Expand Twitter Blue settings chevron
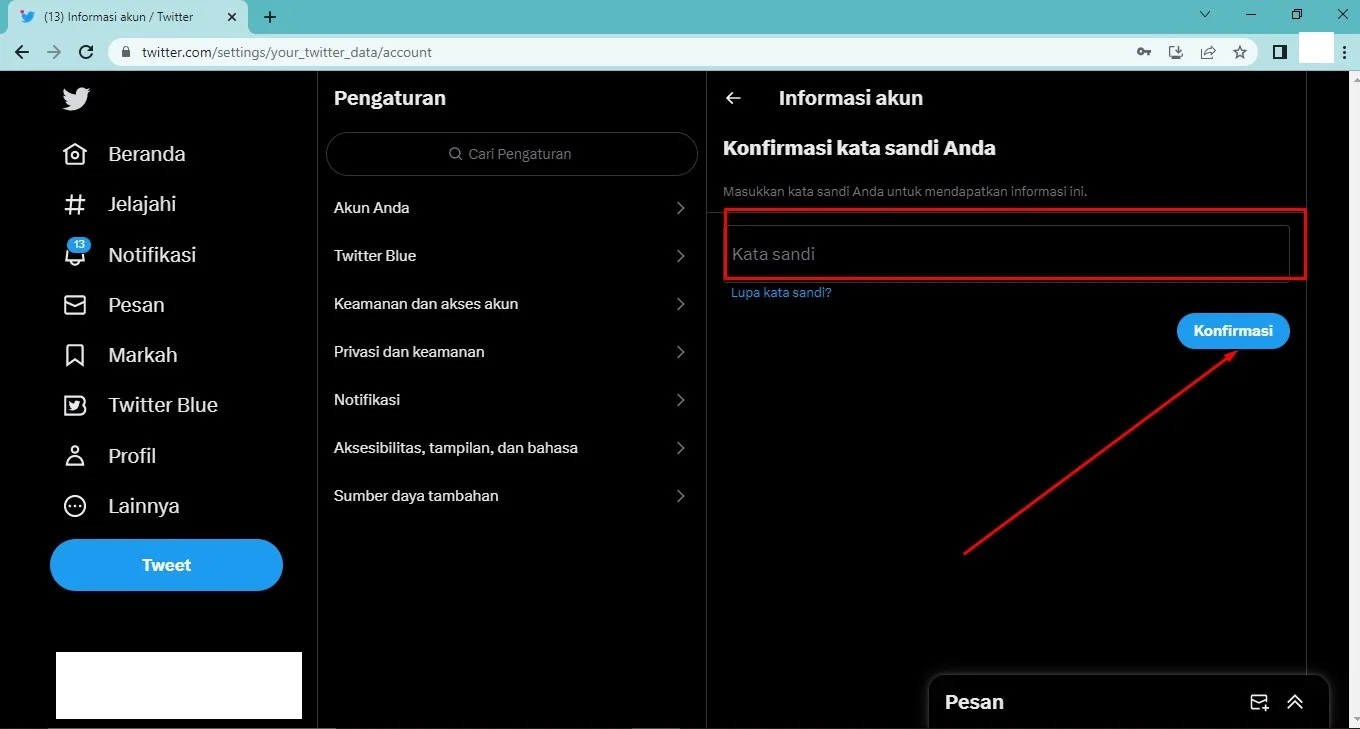Image resolution: width=1360 pixels, height=729 pixels. tap(681, 256)
